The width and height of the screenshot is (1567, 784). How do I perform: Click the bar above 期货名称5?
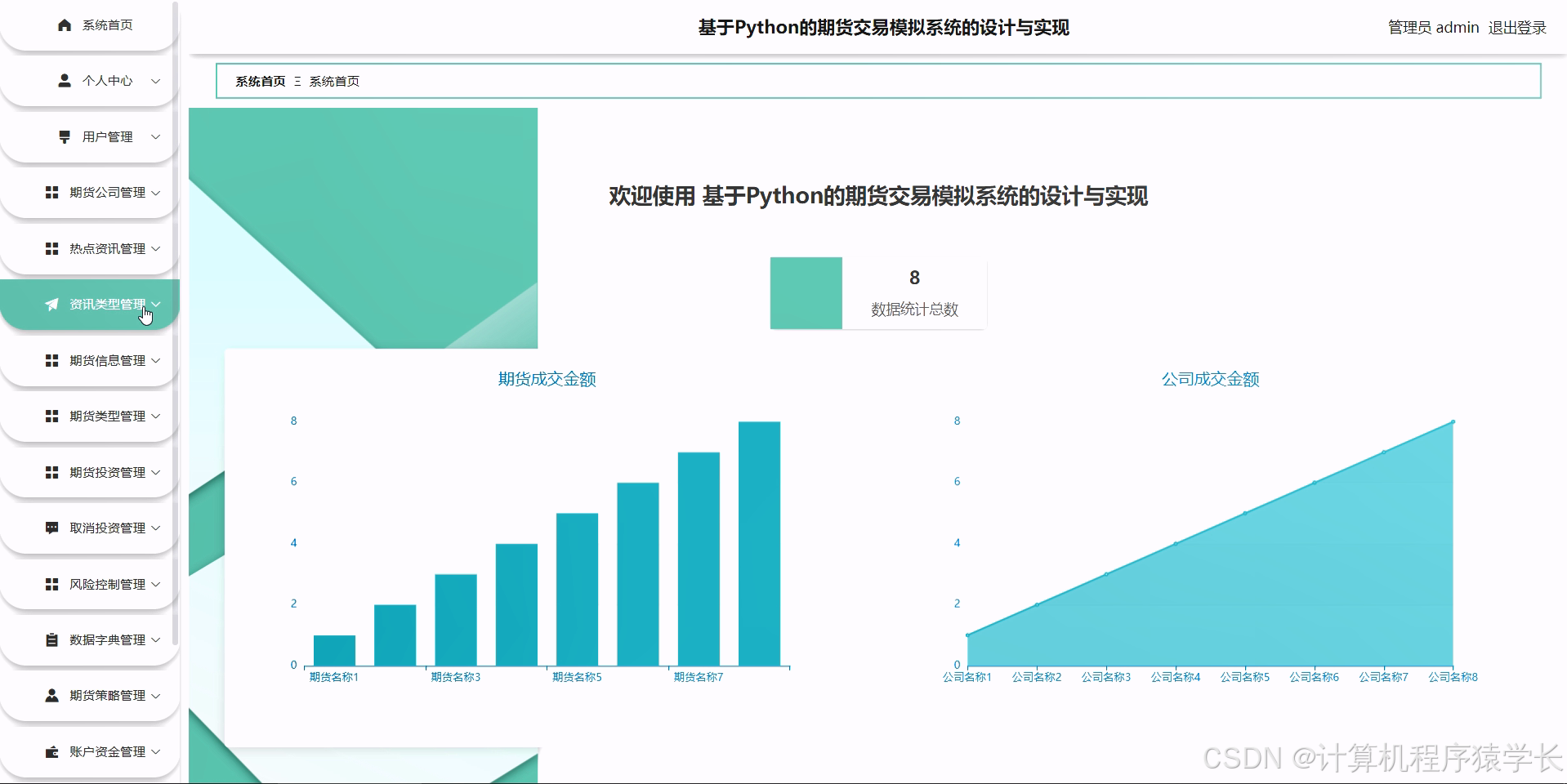(577, 589)
